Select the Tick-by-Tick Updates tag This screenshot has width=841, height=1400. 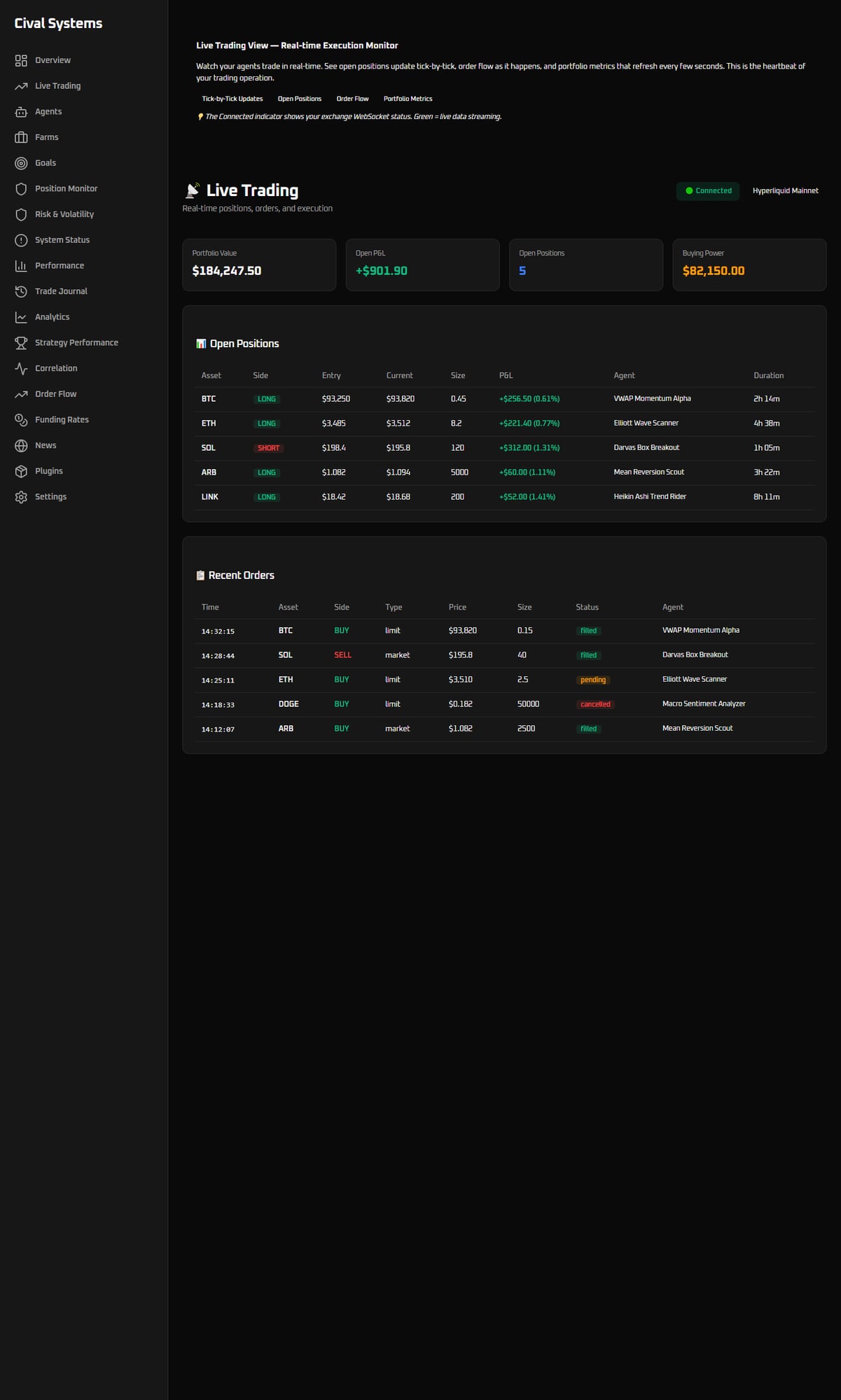pos(232,99)
